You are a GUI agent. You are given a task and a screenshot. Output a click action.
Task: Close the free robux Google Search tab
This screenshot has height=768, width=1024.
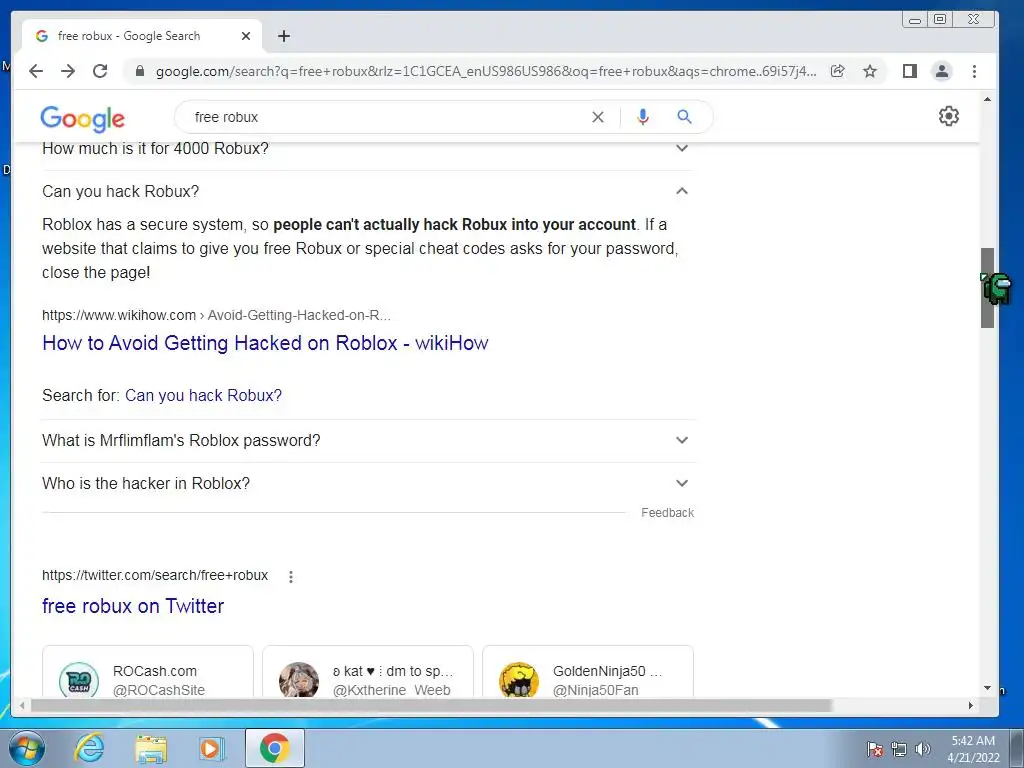tap(246, 36)
